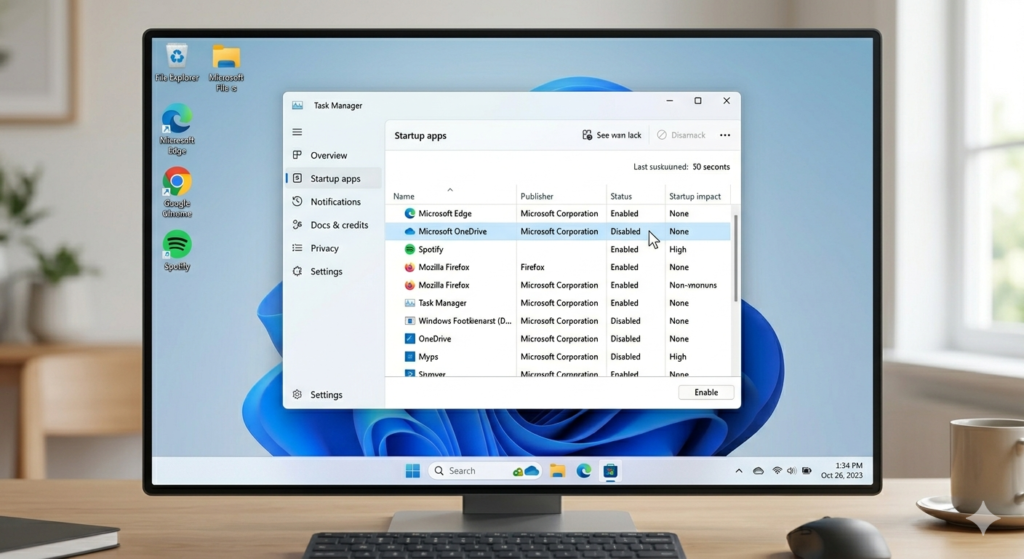Click the Notifications clock icon

pos(297,202)
